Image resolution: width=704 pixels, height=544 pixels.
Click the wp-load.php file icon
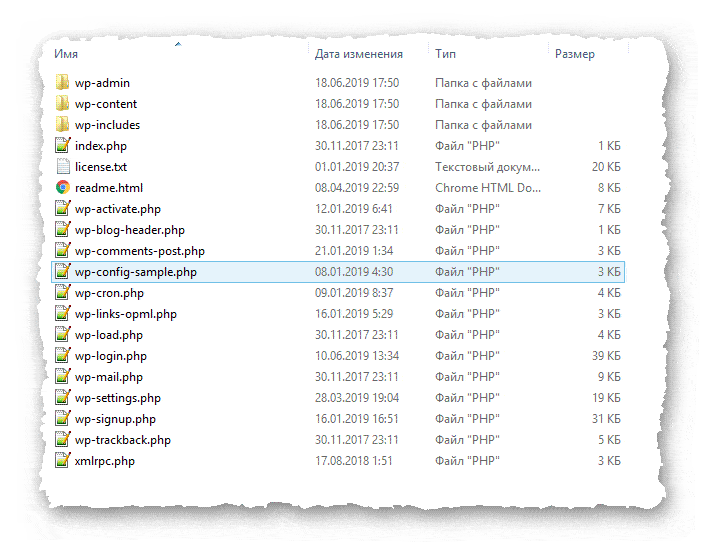coord(63,334)
